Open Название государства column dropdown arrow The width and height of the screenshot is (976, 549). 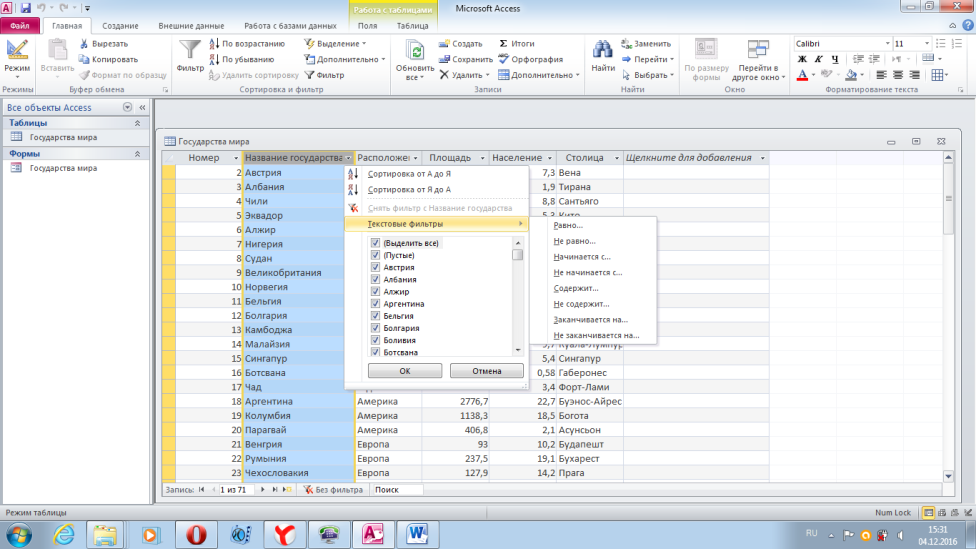pyautogui.click(x=349, y=158)
